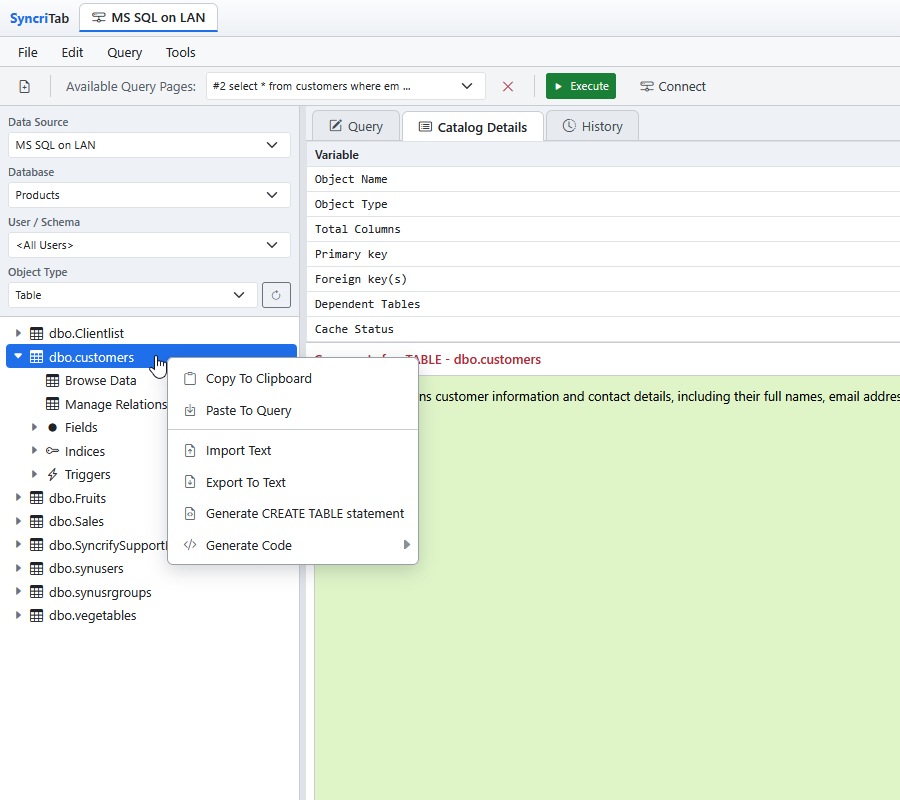Screen dimensions: 900x800
Task: Open the Object Type Table dropdown
Action: pyautogui.click(x=133, y=295)
